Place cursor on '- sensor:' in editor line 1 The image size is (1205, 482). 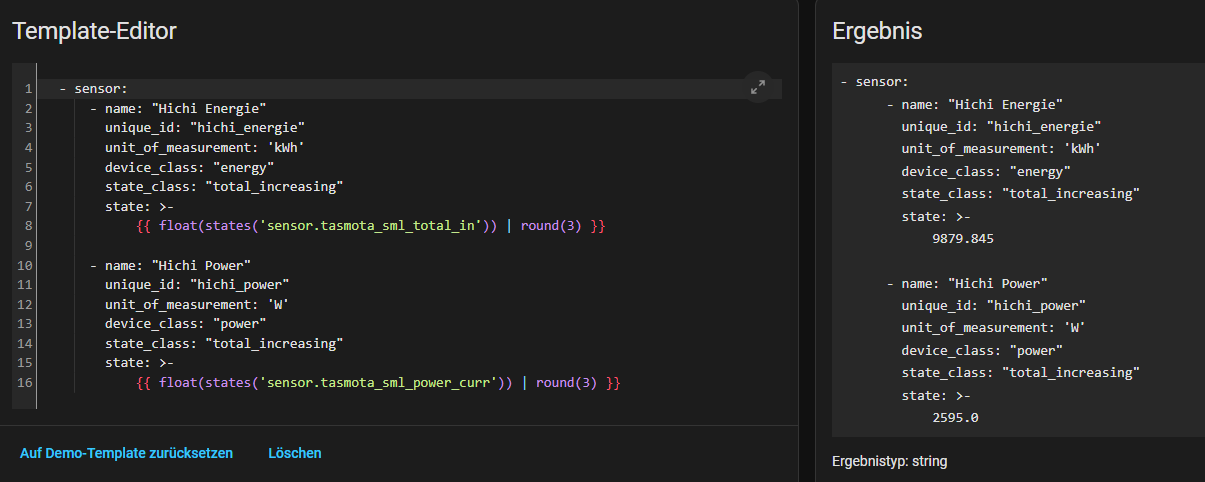pos(93,89)
